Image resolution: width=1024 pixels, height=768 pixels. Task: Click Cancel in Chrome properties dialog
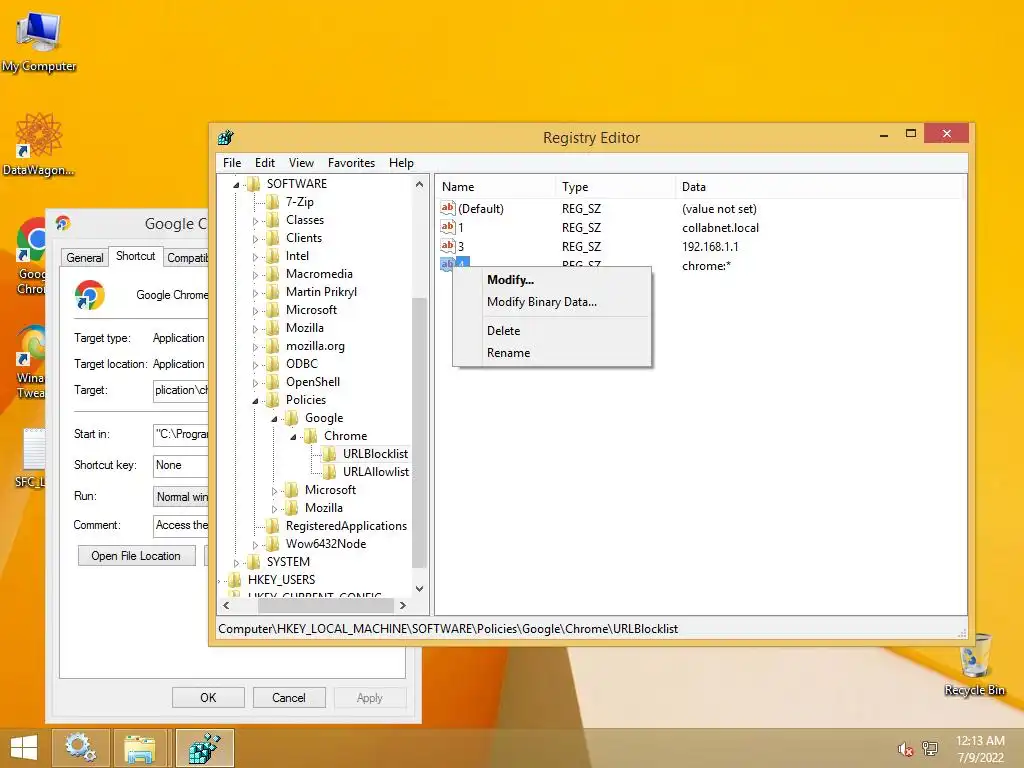(x=289, y=697)
